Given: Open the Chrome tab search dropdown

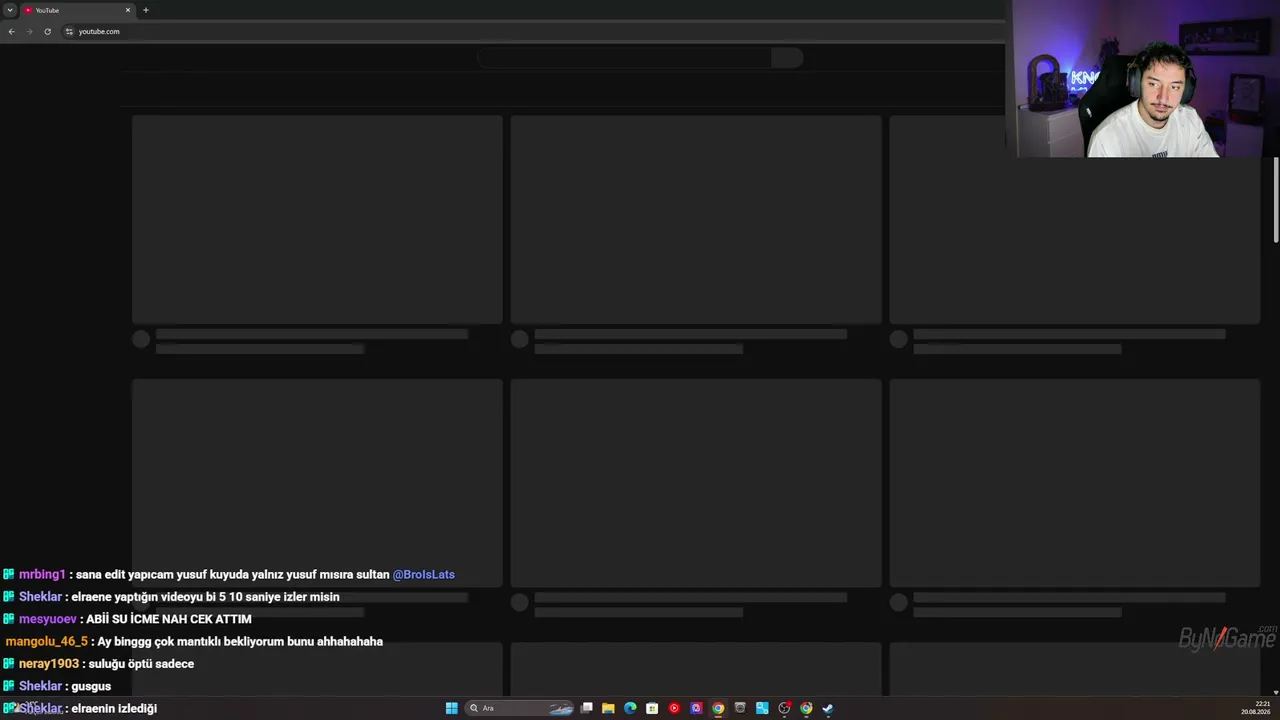Looking at the screenshot, I should [10, 10].
